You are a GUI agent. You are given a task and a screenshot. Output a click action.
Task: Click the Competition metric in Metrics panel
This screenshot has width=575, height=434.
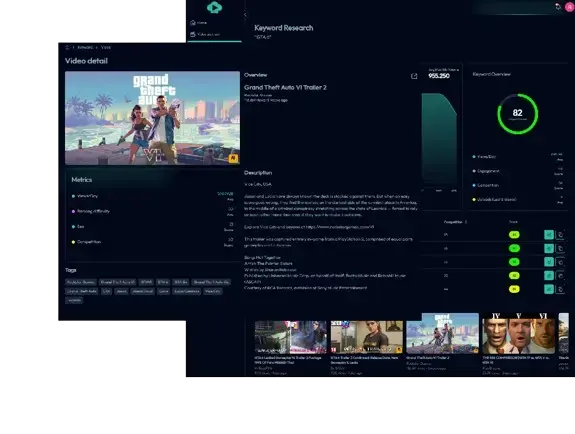point(153,242)
